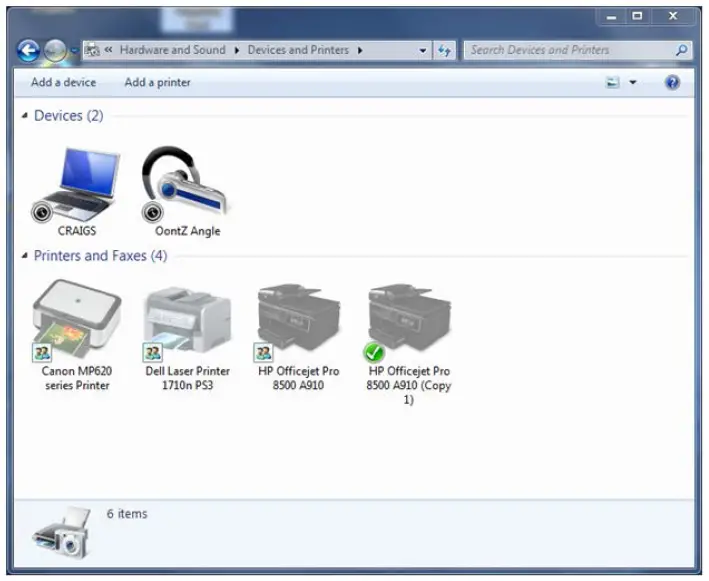The height and width of the screenshot is (581, 709).
Task: Click the Dell Laser Printer 1710n PS3 label
Action: [x=187, y=378]
